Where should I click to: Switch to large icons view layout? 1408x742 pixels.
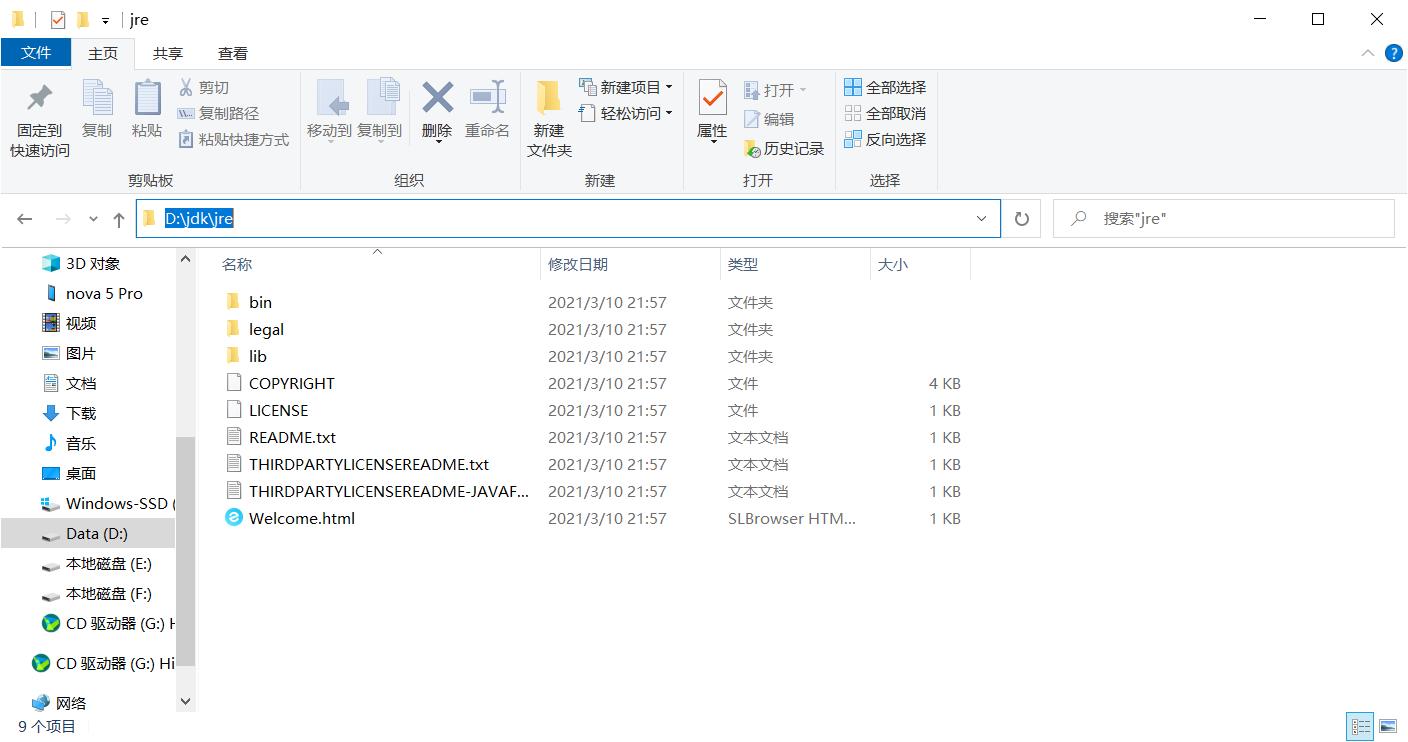1388,726
